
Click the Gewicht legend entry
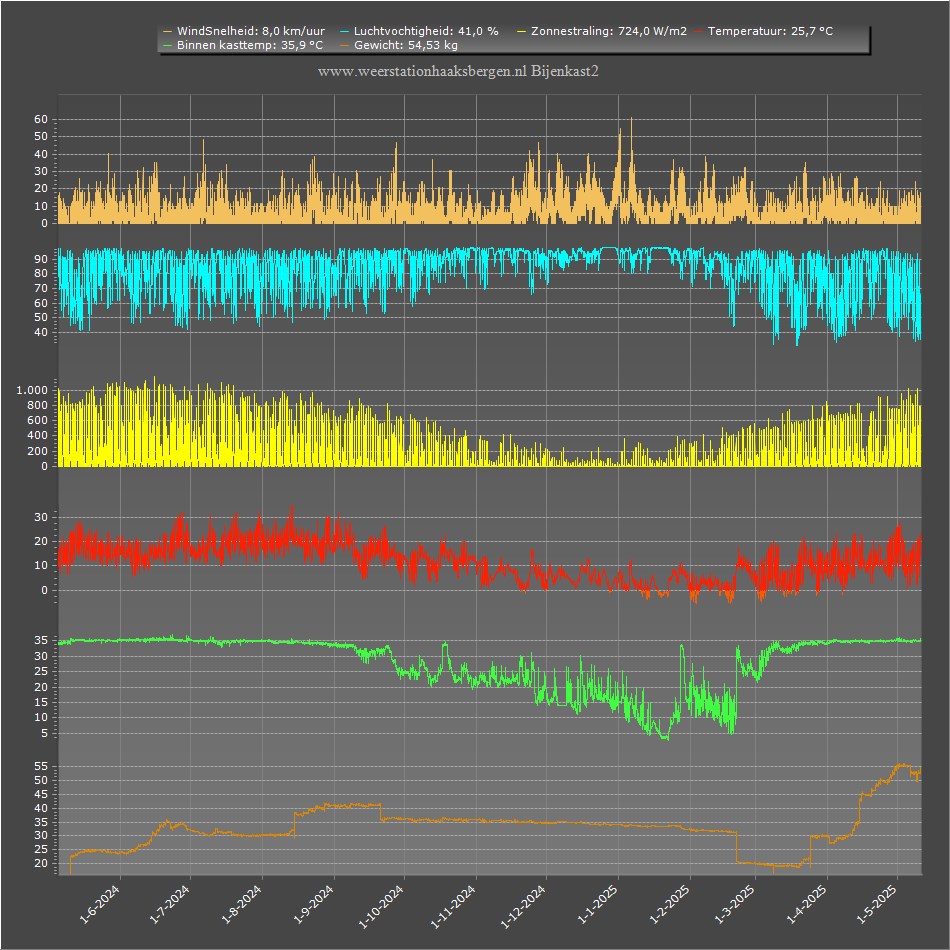pos(399,45)
